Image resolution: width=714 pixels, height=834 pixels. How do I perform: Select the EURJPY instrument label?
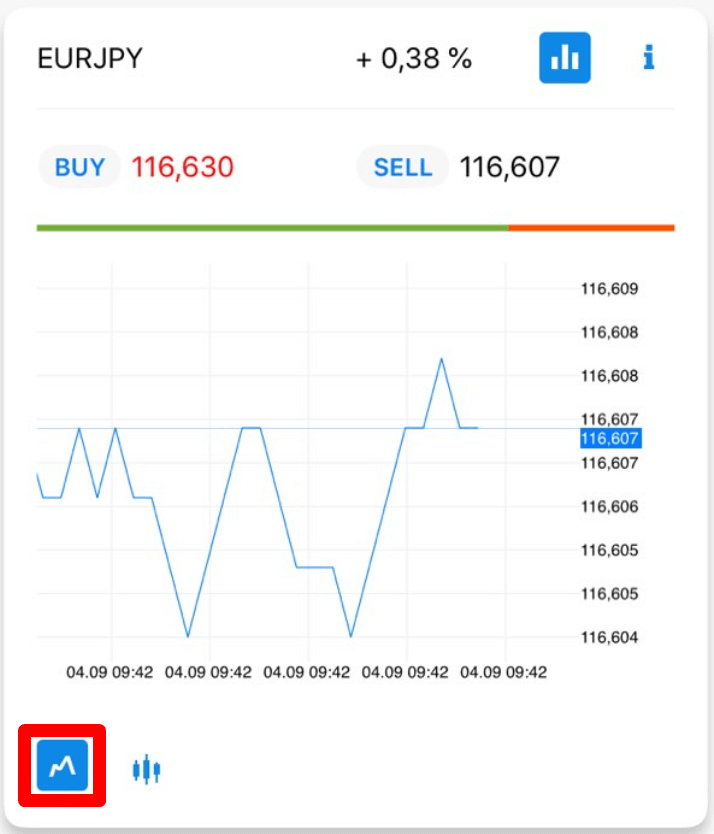[x=90, y=58]
